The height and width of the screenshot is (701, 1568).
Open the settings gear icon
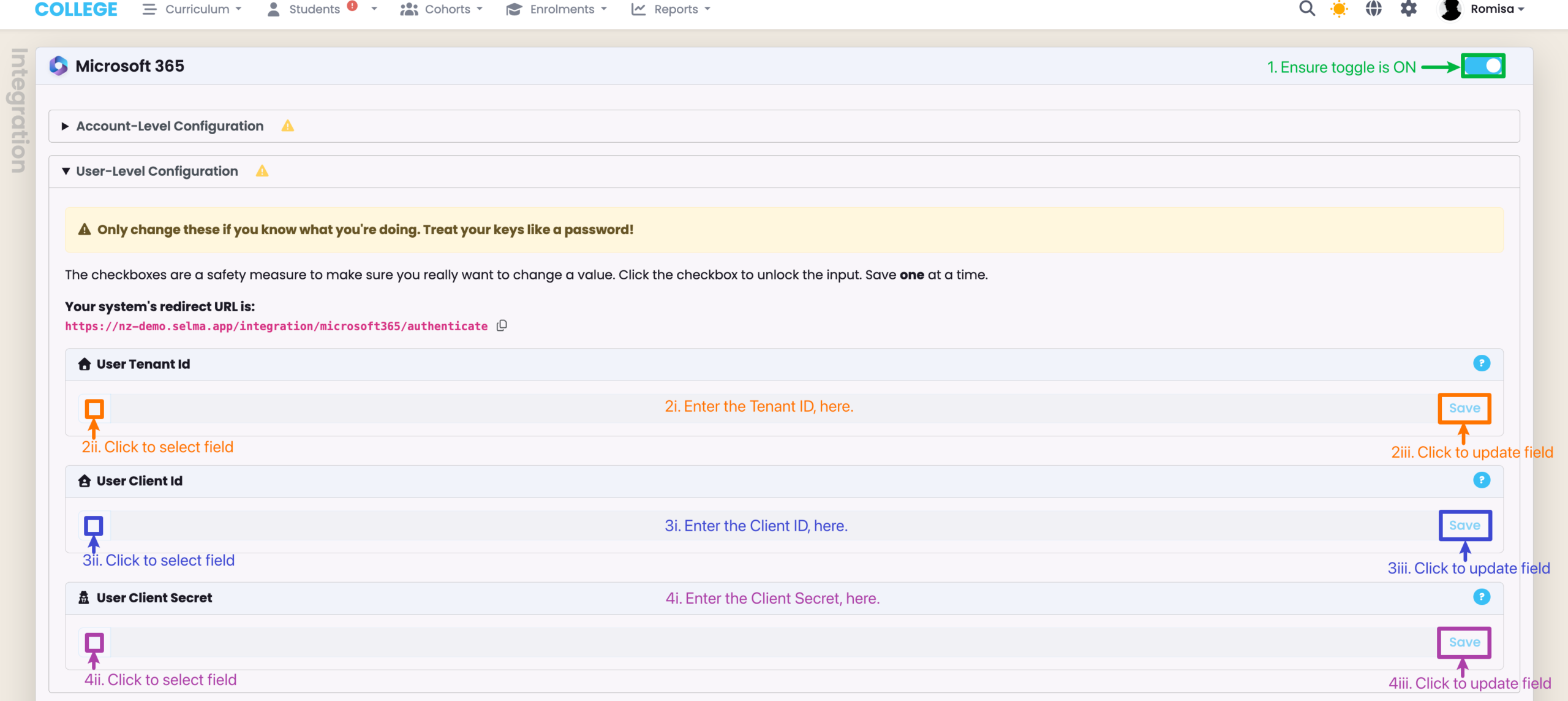coord(1409,9)
